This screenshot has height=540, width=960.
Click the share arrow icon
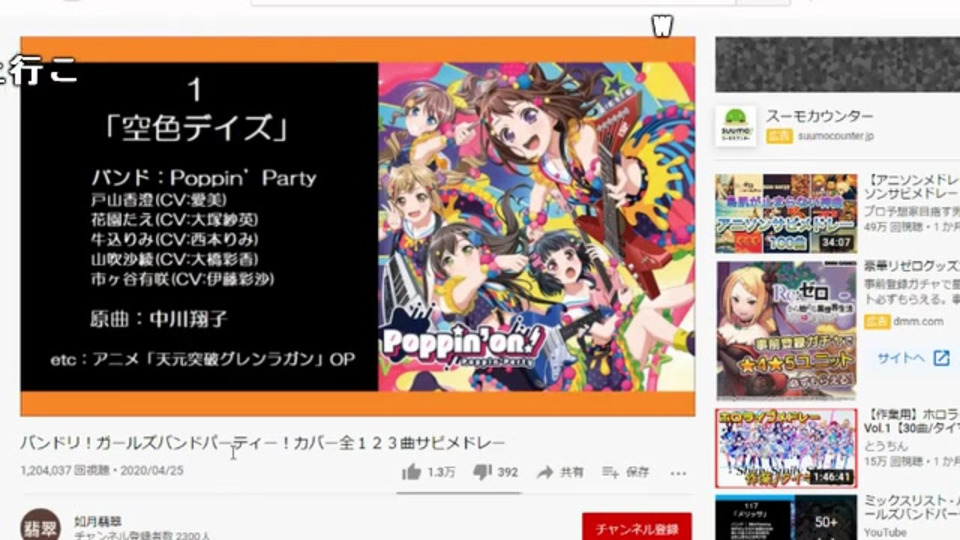pos(545,472)
